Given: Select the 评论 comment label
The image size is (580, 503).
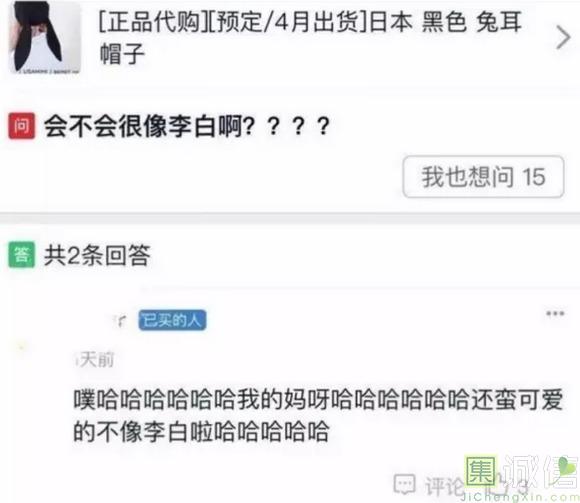Looking at the screenshot, I should [x=443, y=485].
